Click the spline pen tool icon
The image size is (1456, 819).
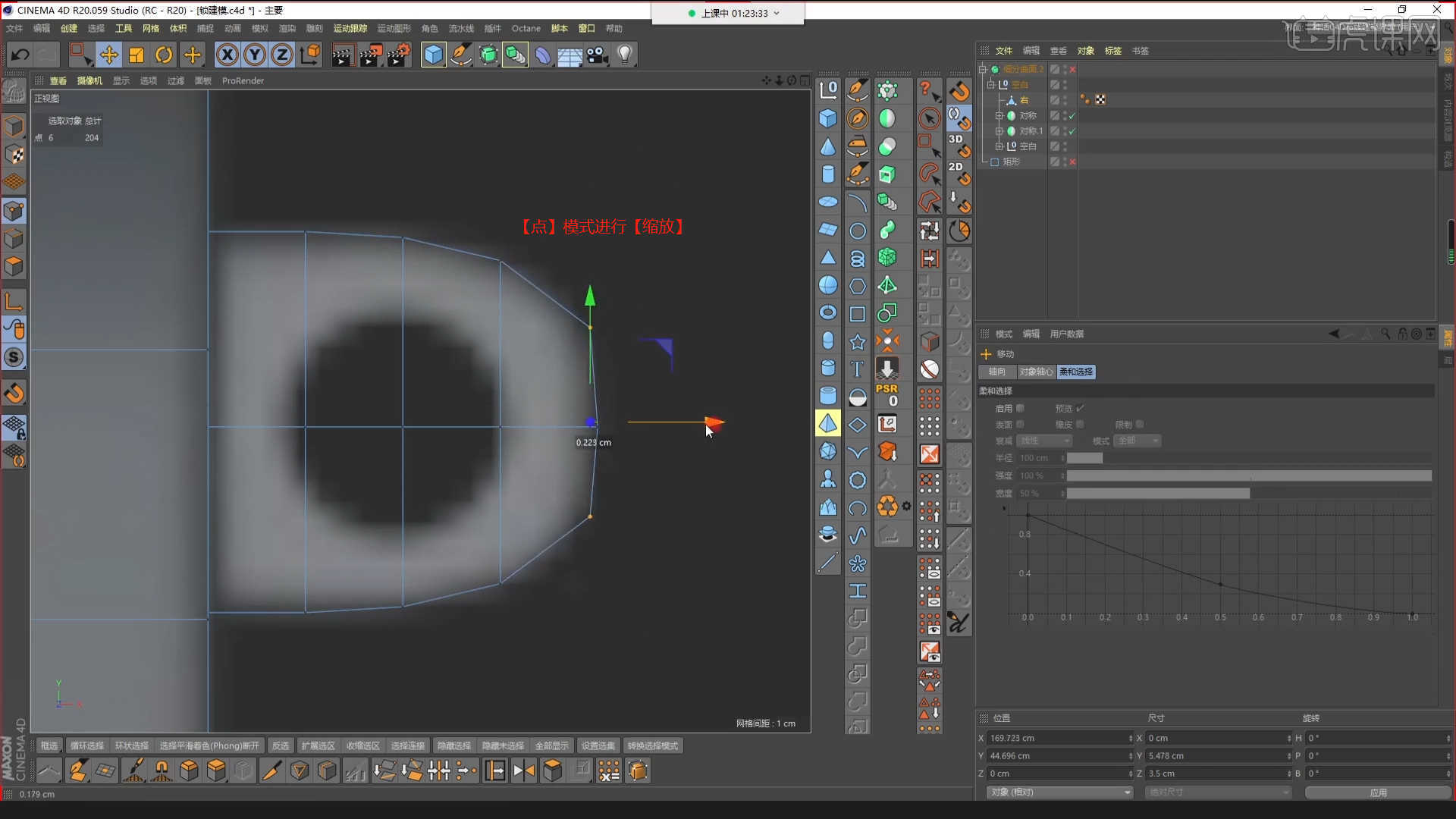pyautogui.click(x=460, y=55)
